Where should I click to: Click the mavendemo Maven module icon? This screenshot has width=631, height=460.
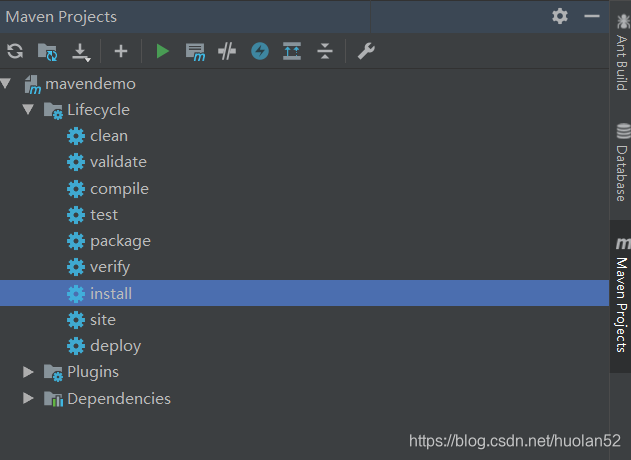[33, 85]
